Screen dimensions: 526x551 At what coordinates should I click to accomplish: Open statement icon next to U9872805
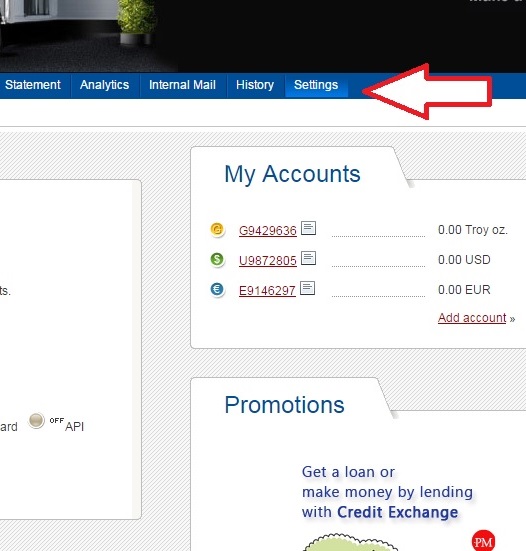click(309, 258)
